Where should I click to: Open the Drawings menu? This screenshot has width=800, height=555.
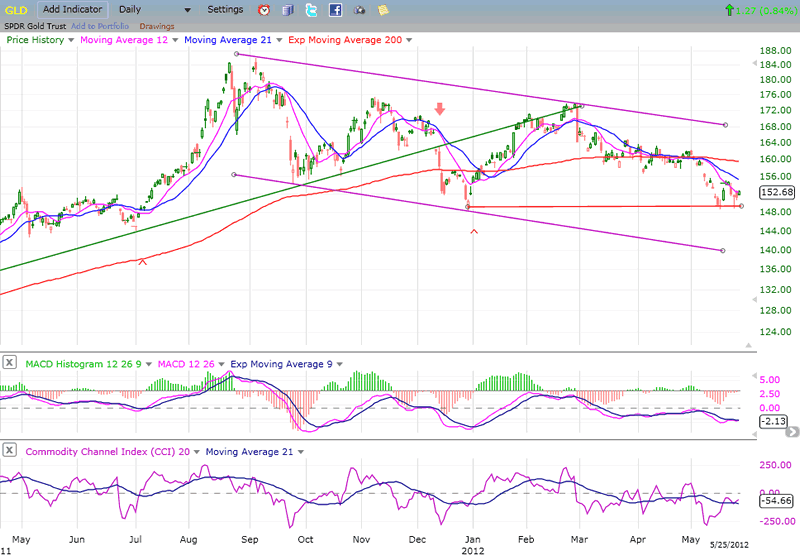coord(157,26)
